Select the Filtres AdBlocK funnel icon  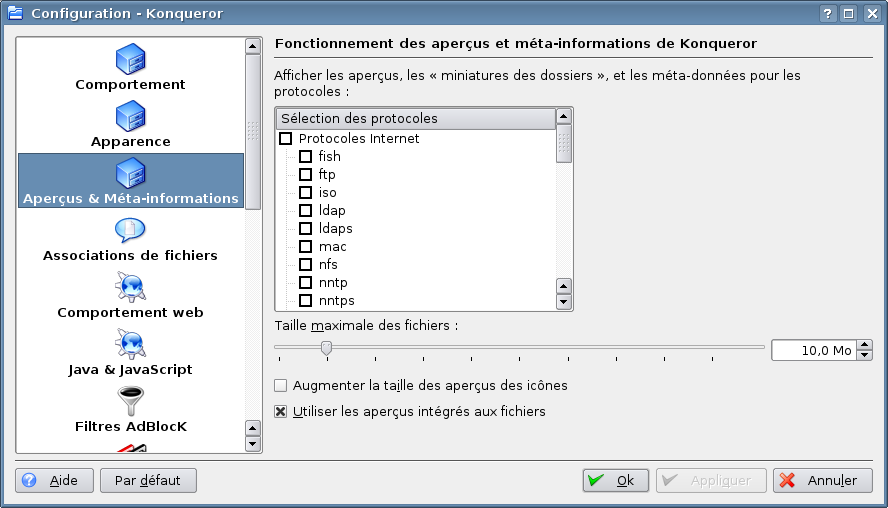[130, 402]
